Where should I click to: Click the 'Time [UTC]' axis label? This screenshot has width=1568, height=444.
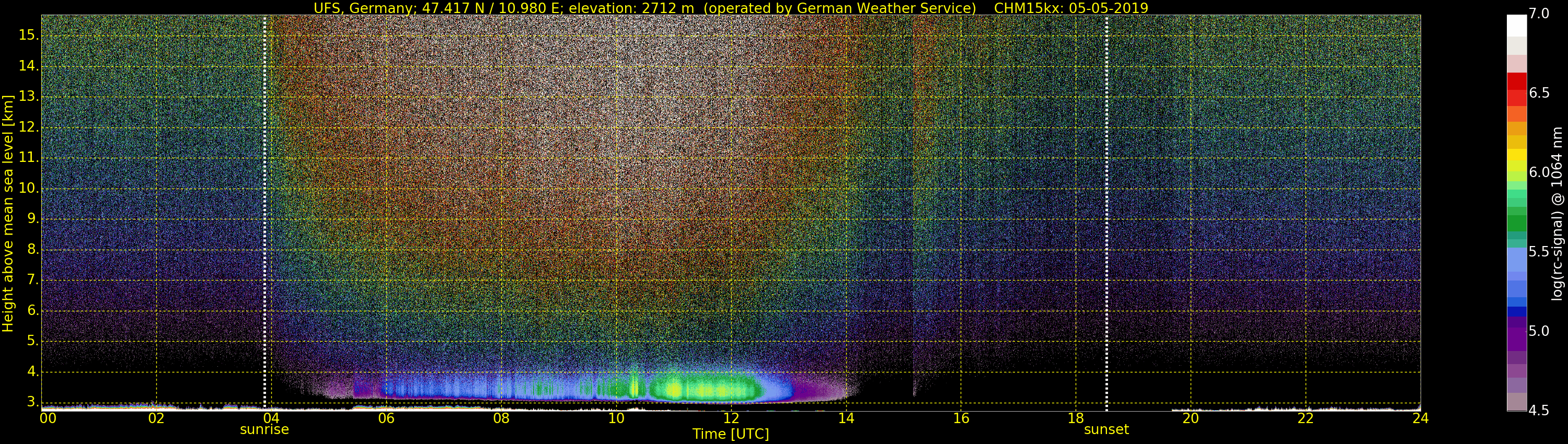click(731, 434)
